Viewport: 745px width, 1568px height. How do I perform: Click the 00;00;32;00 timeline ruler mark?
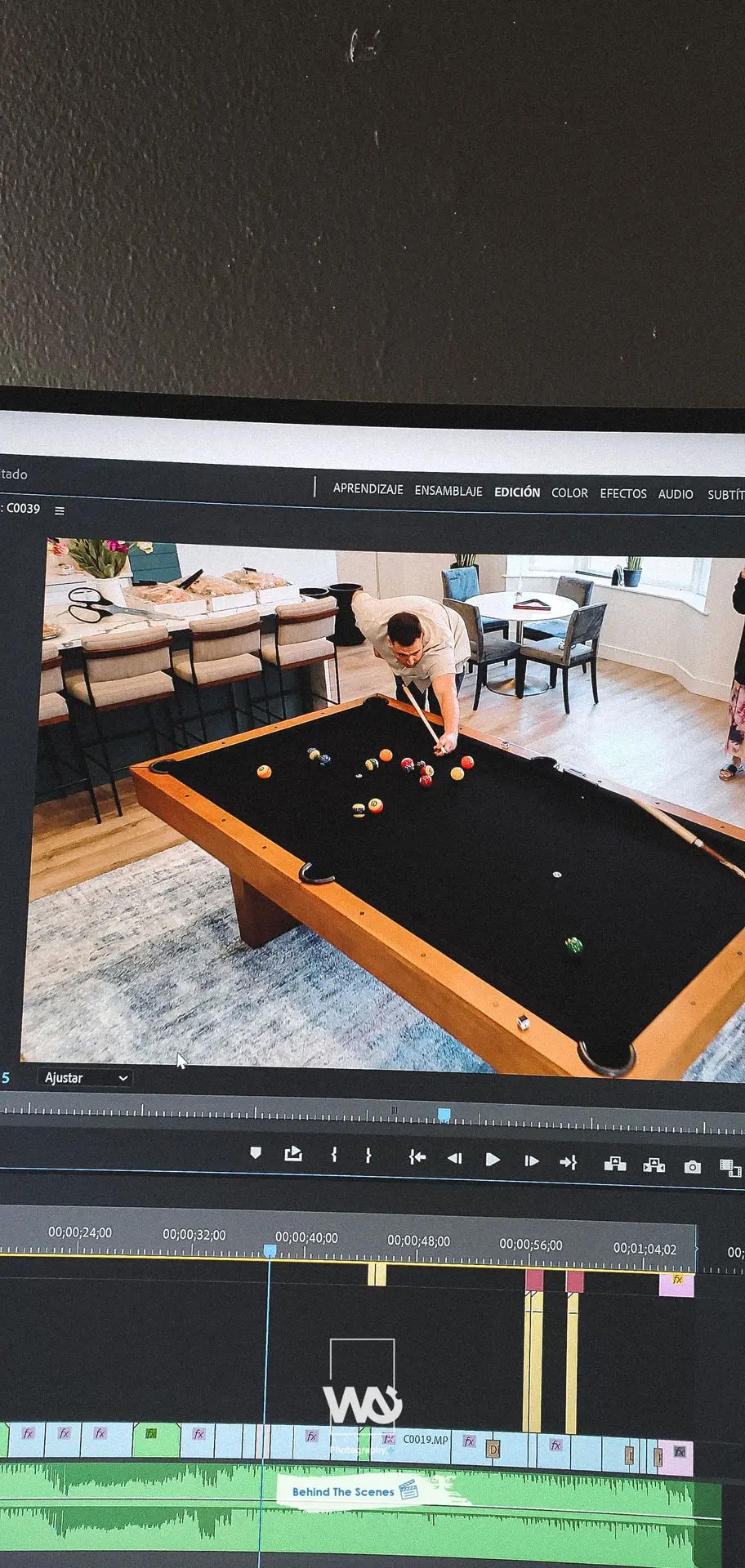(x=194, y=1235)
